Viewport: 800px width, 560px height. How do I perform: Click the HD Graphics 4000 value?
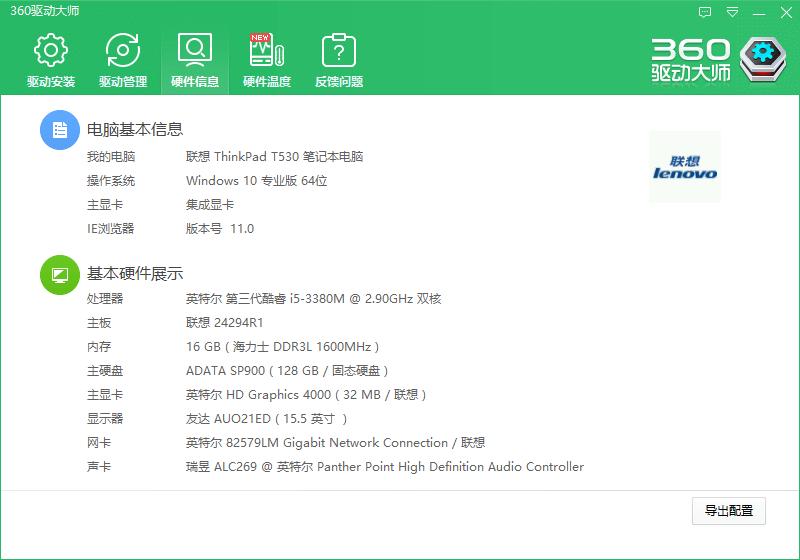point(306,395)
